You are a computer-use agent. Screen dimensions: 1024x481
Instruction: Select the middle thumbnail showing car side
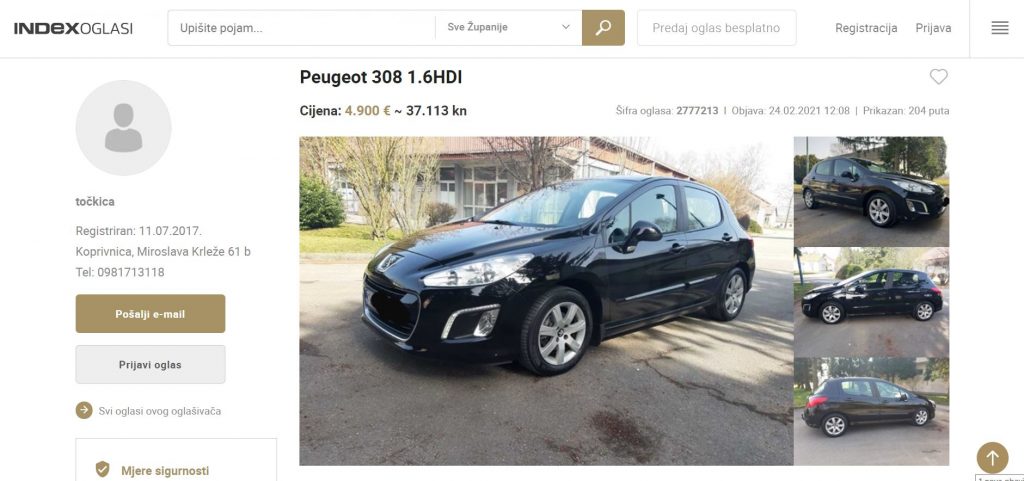[x=871, y=302]
